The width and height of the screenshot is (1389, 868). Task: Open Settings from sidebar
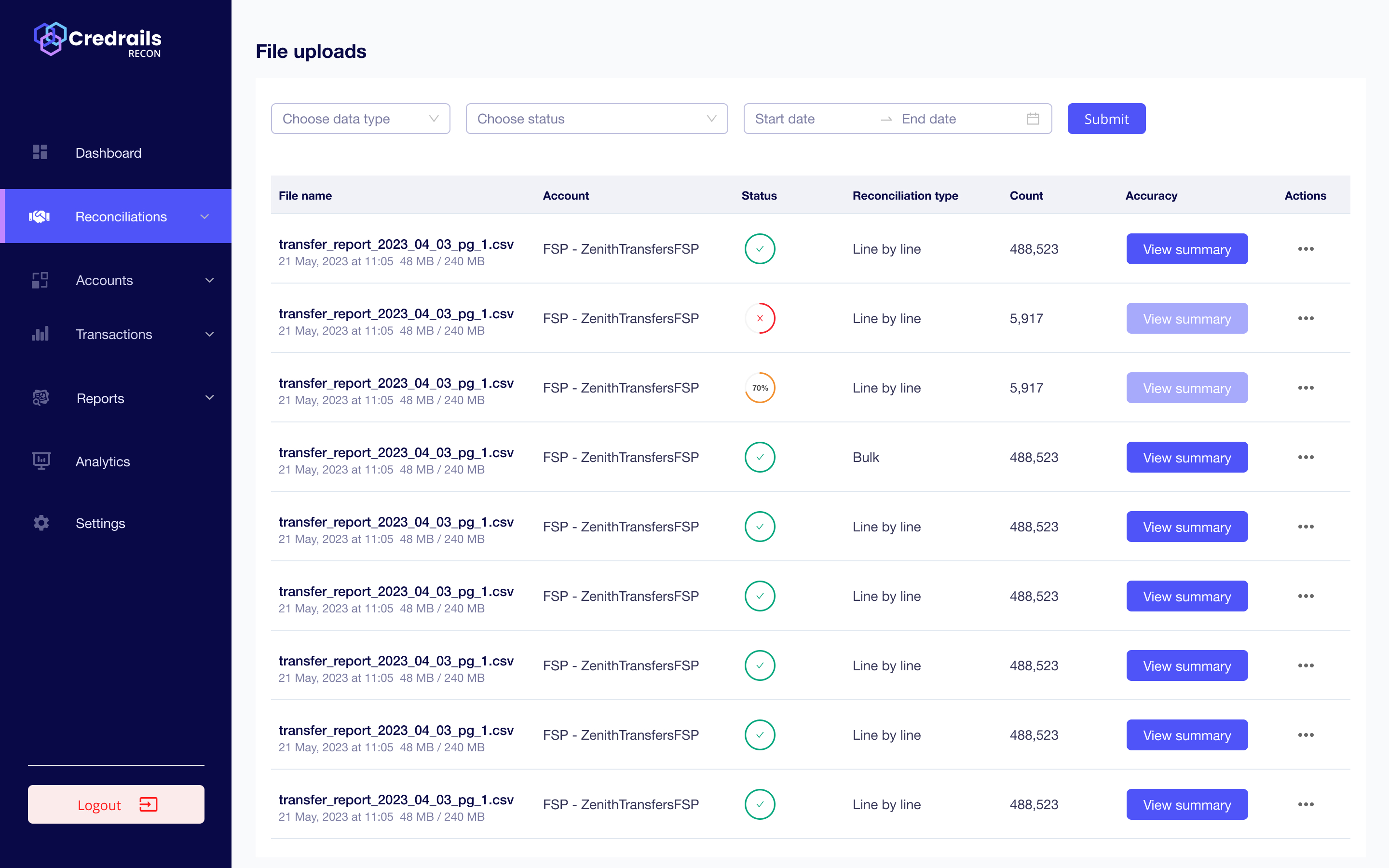(100, 524)
